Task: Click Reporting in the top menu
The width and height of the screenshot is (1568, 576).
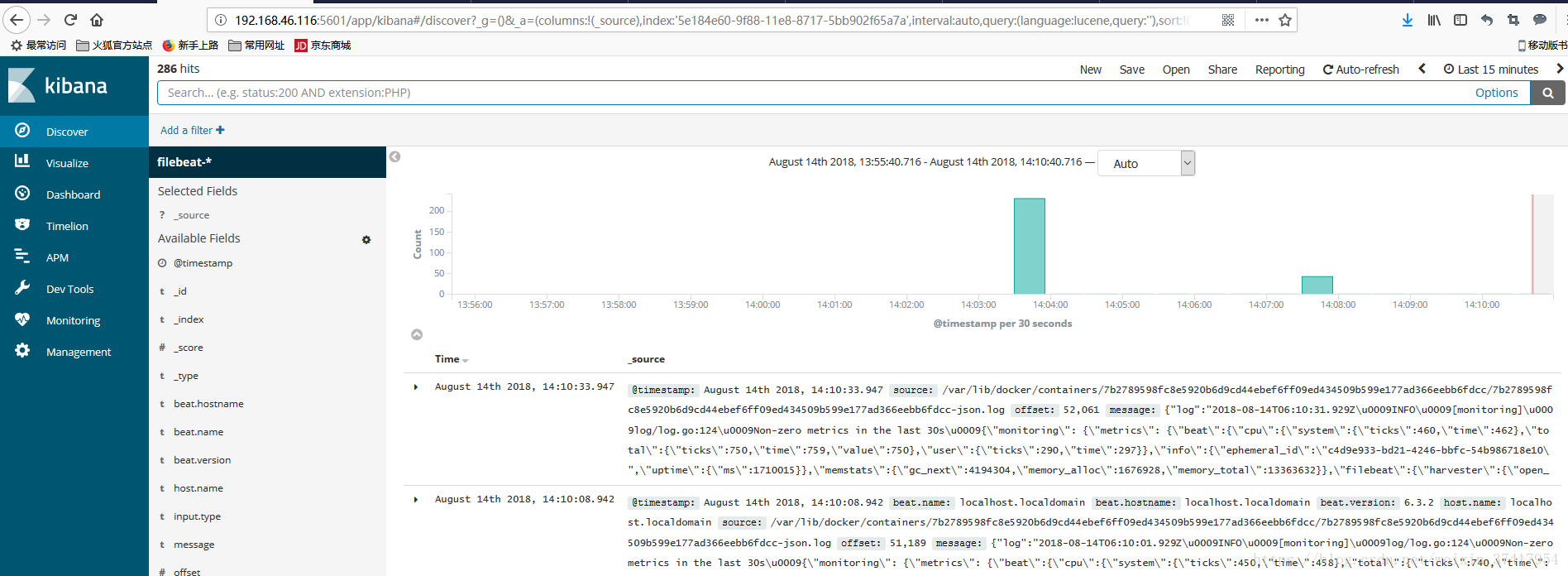Action: tap(1279, 70)
